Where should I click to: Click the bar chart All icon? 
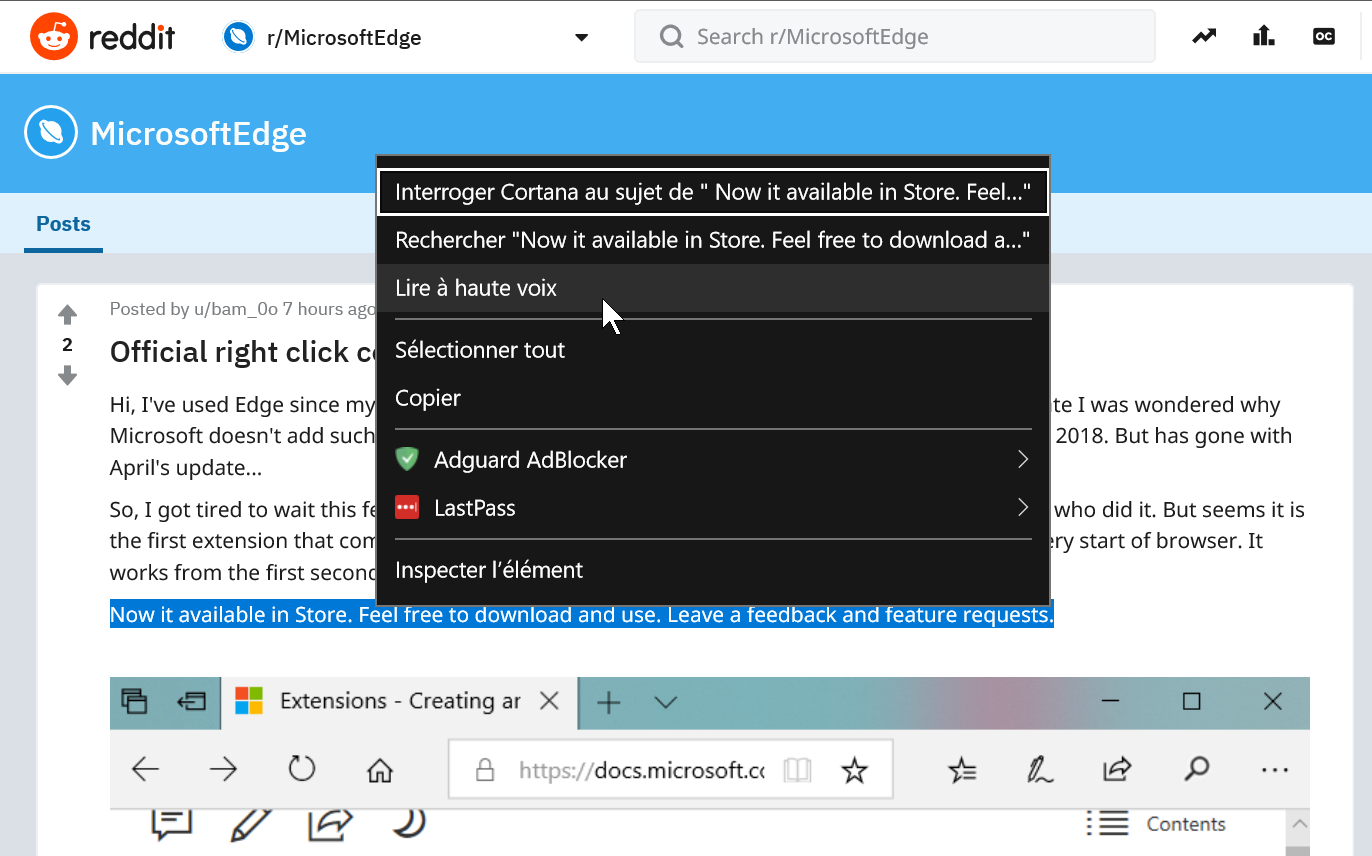click(x=1264, y=37)
